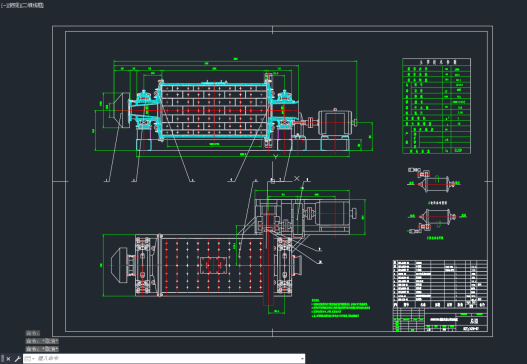Select the title block at bottom right
The width and height of the screenshot is (527, 364).
tap(440, 319)
